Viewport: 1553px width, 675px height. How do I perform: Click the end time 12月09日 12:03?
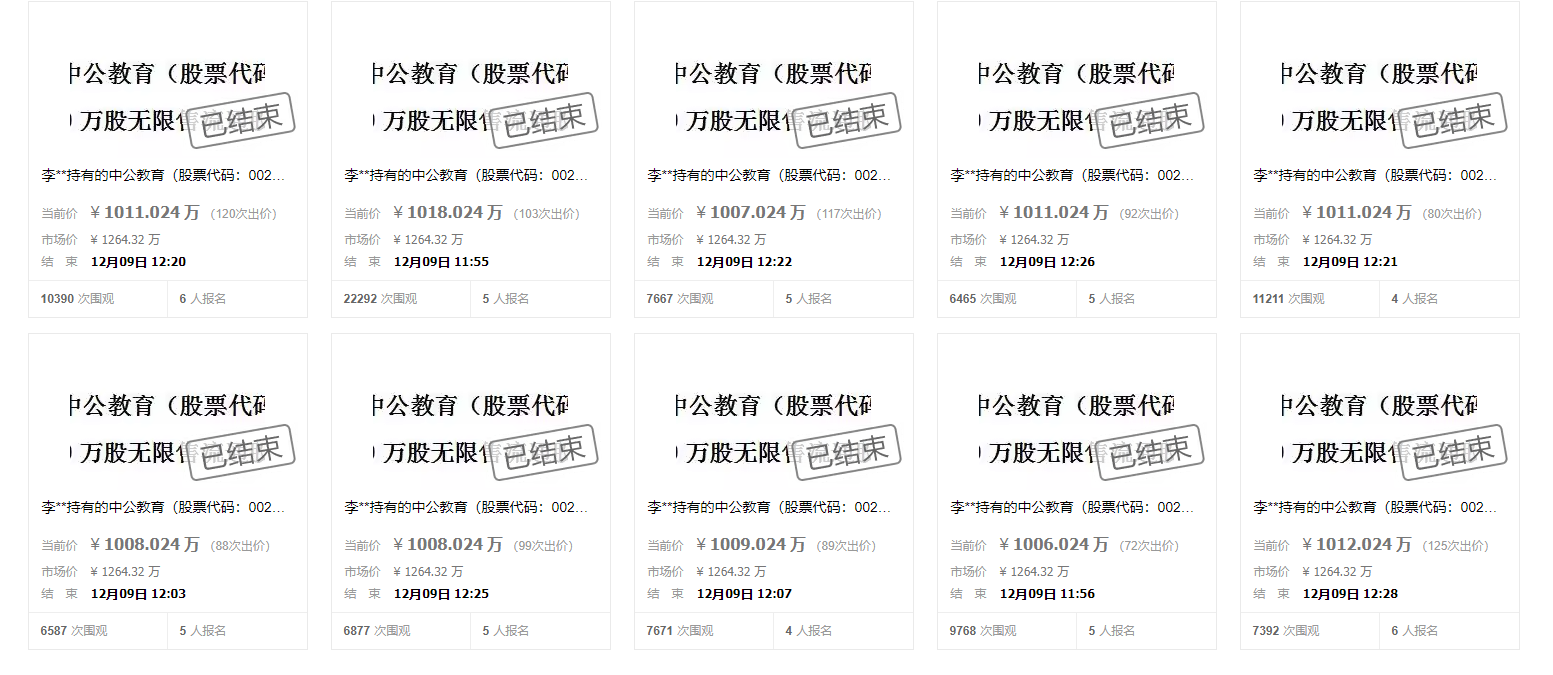139,594
